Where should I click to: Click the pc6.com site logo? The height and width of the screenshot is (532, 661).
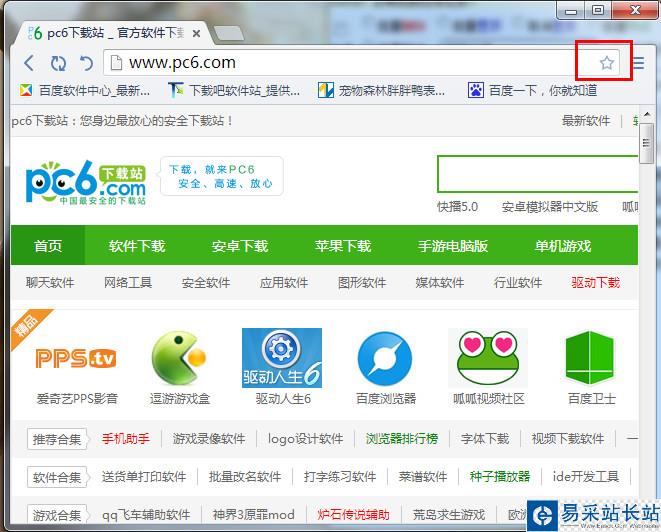pyautogui.click(x=86, y=183)
